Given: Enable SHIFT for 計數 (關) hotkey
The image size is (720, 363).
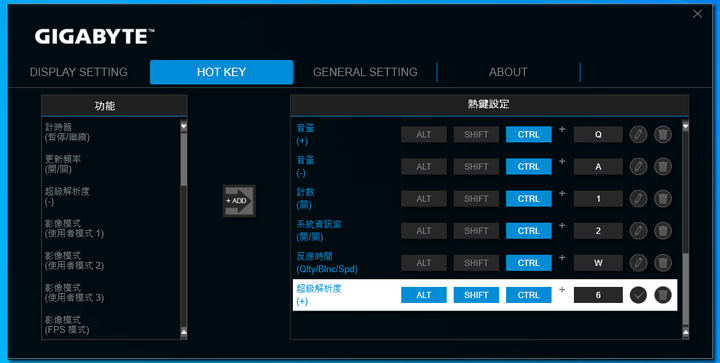Looking at the screenshot, I should click(x=476, y=199).
